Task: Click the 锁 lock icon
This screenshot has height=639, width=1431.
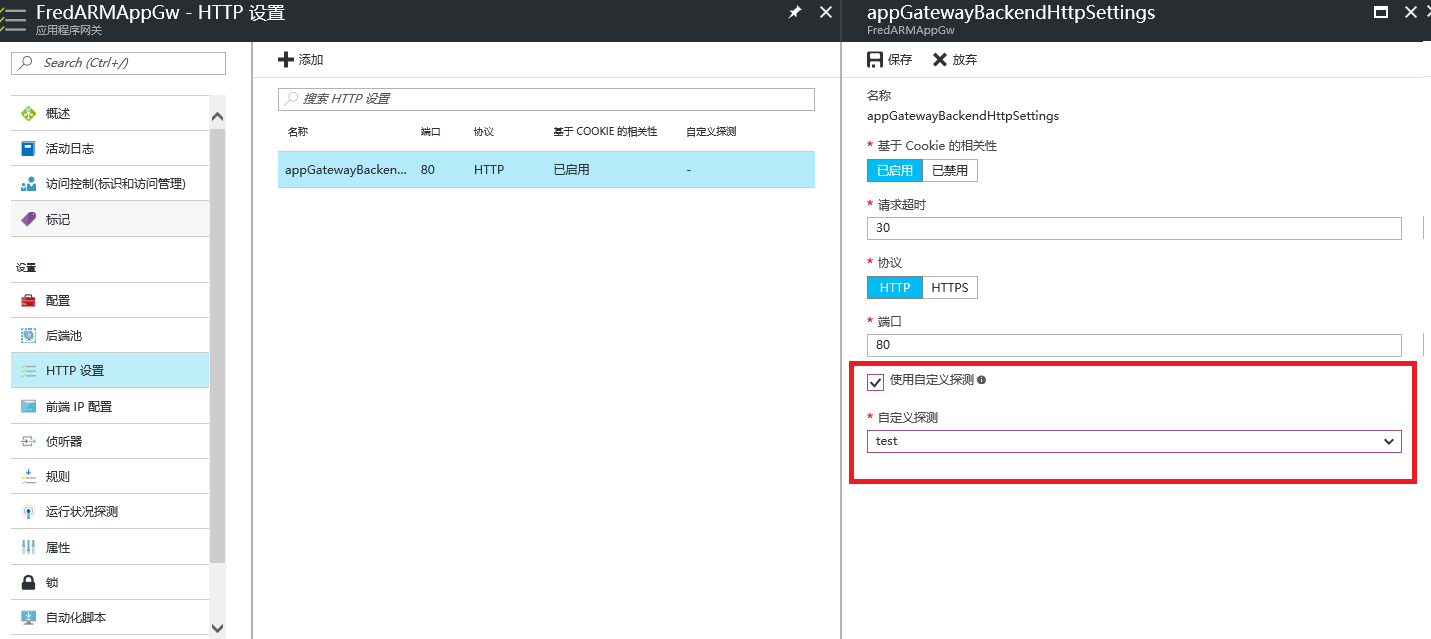Action: 28,582
